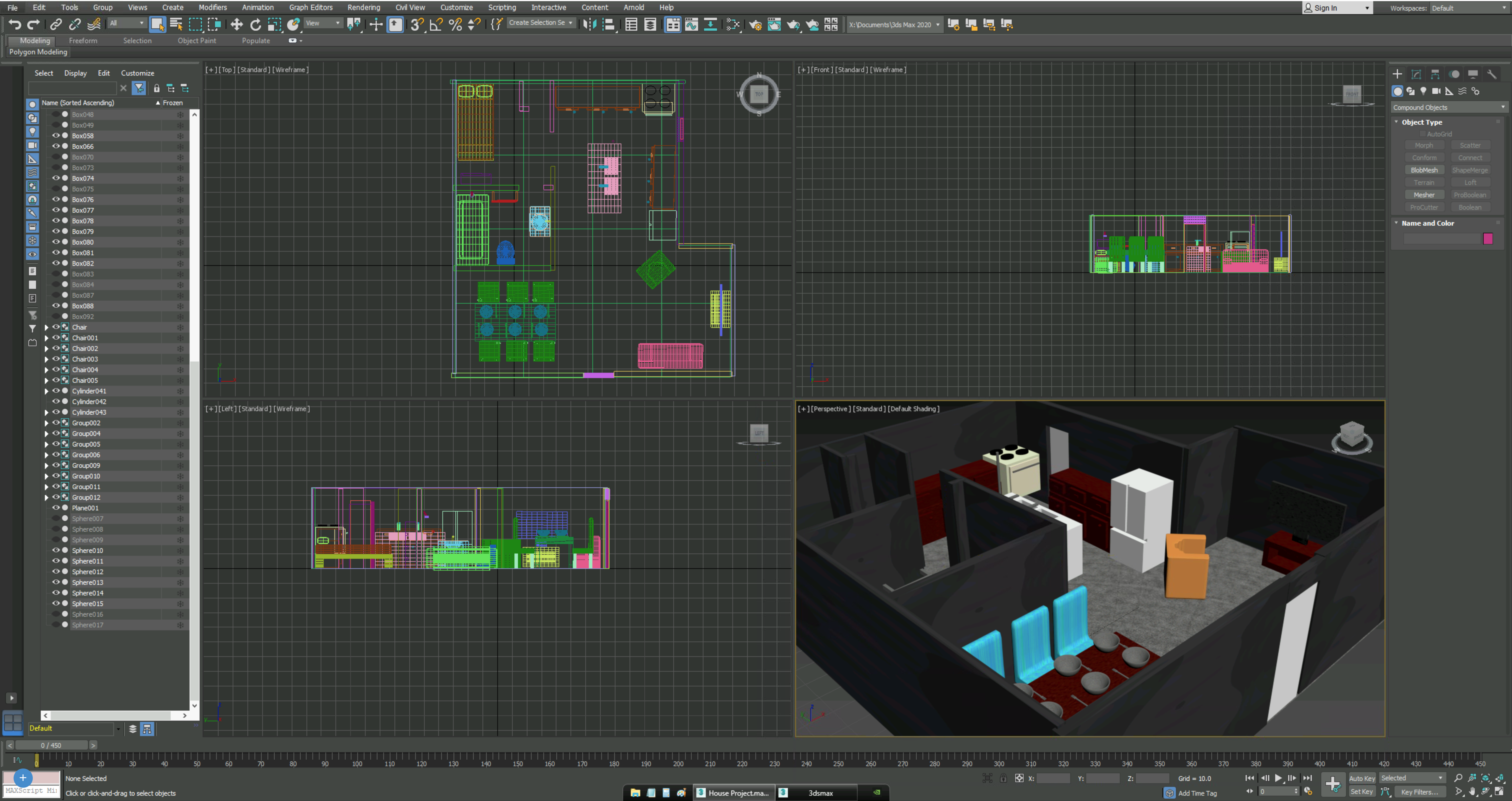Enable the AutoGrid checkbox
Image resolution: width=1512 pixels, height=801 pixels.
pos(1423,134)
